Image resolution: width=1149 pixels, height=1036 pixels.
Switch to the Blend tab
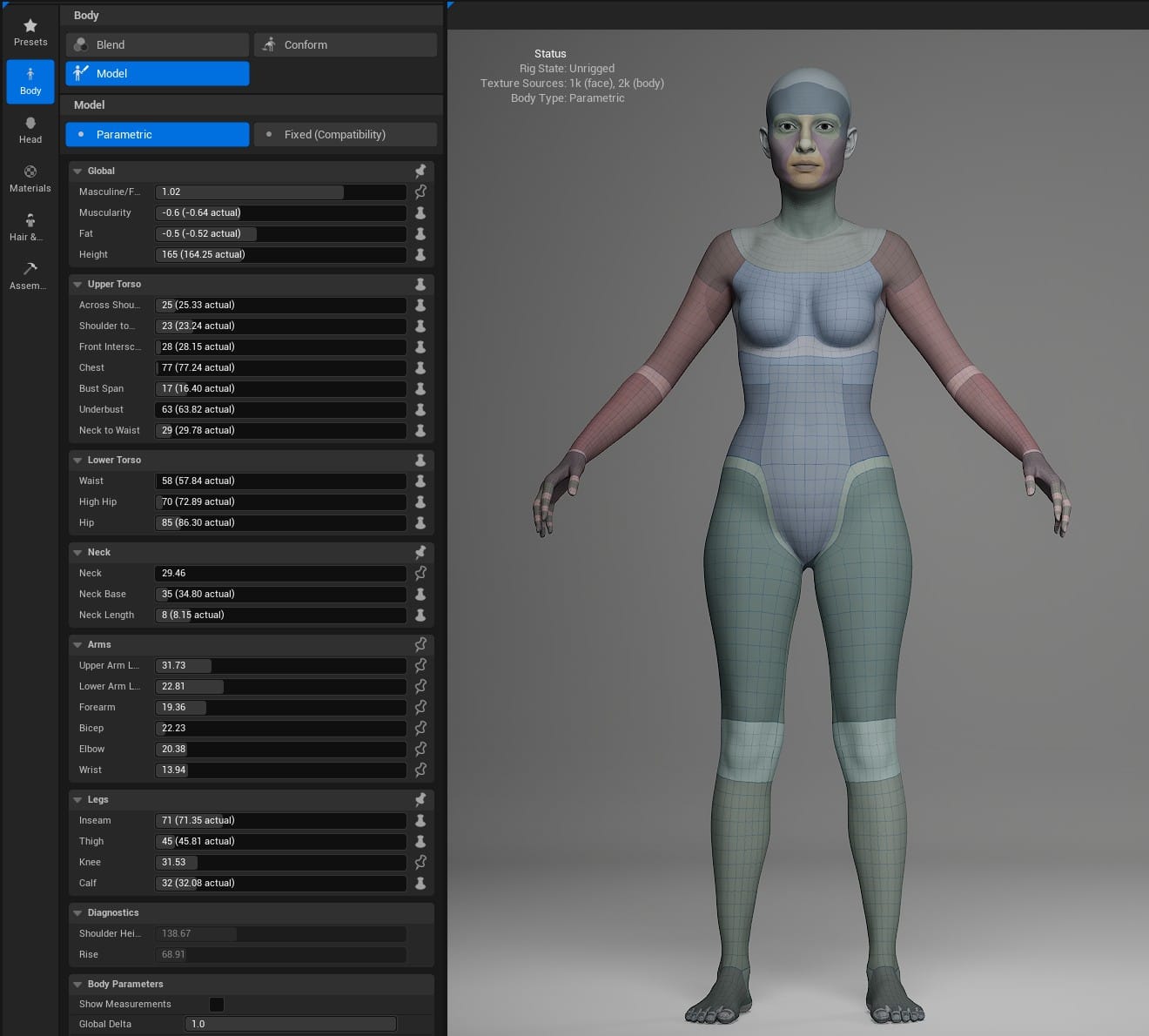[x=158, y=44]
